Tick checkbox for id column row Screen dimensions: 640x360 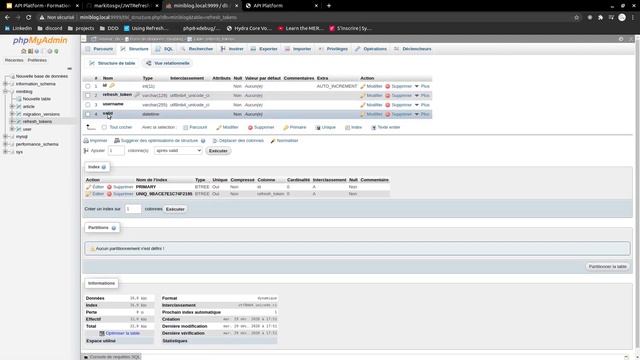[88, 86]
